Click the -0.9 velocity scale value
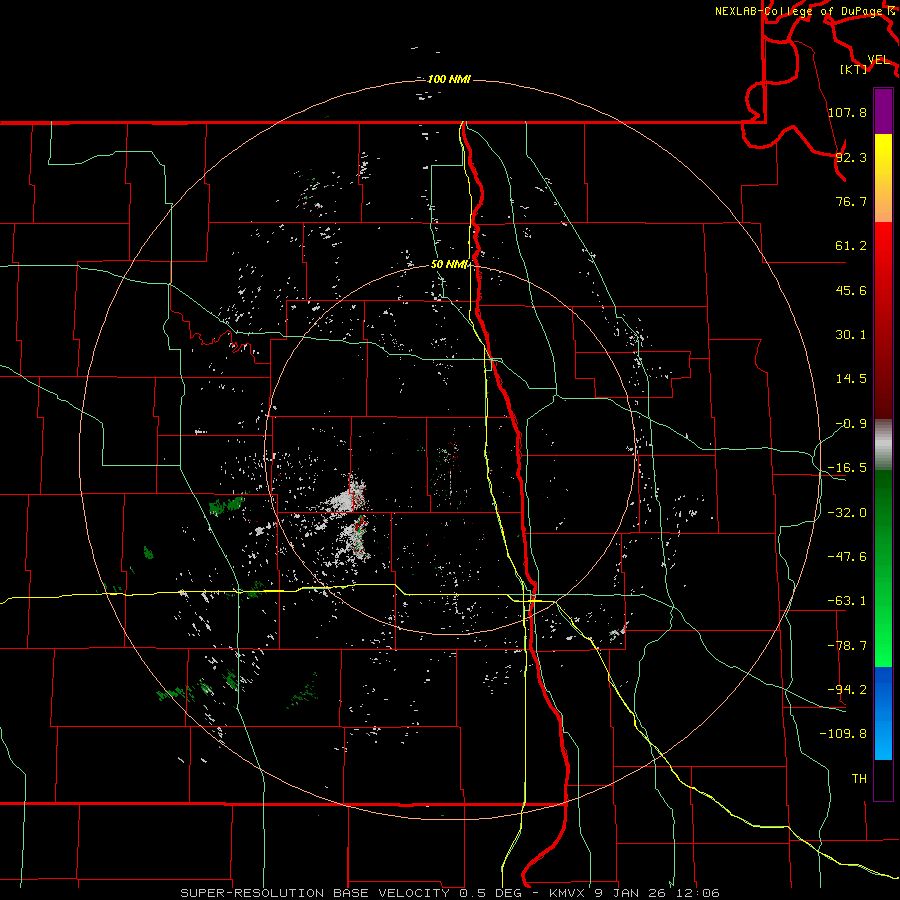This screenshot has height=900, width=900. (x=851, y=424)
